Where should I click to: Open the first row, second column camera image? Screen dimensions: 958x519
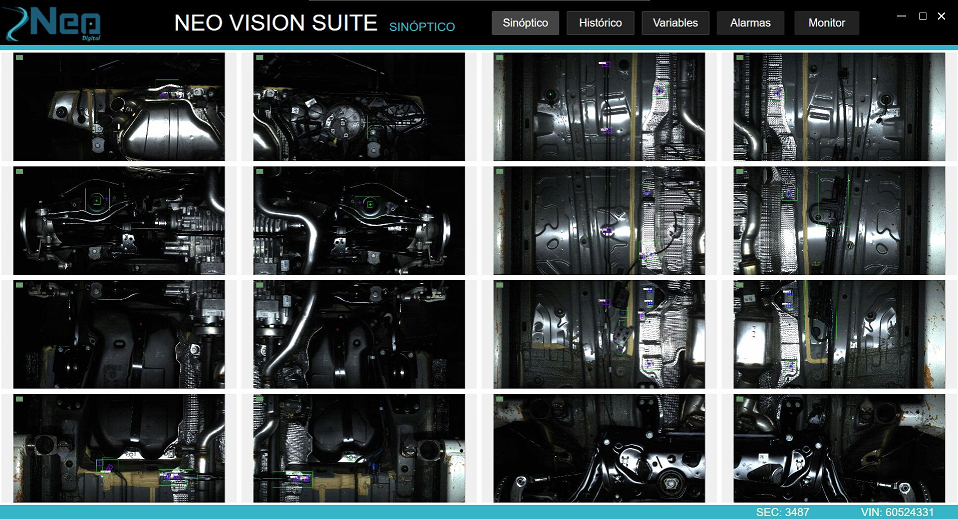tap(359, 107)
